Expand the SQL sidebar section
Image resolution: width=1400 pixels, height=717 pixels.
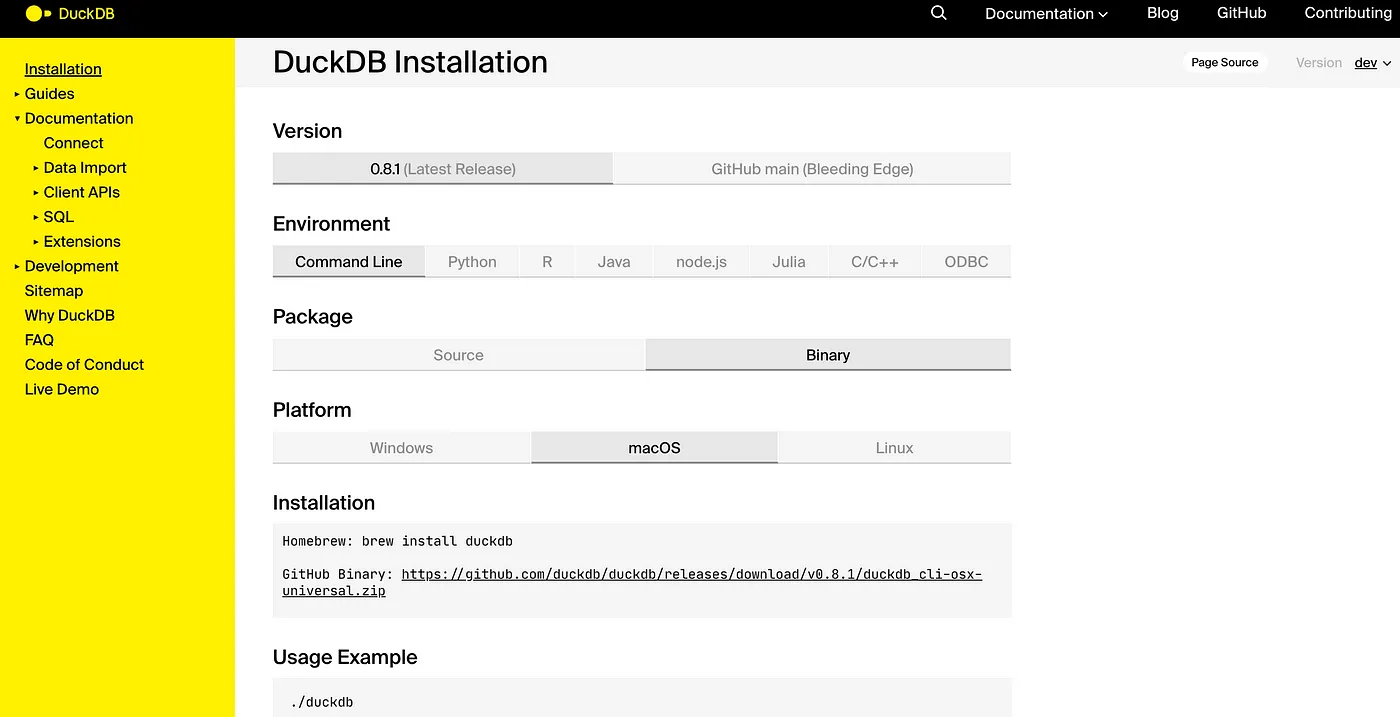57,217
